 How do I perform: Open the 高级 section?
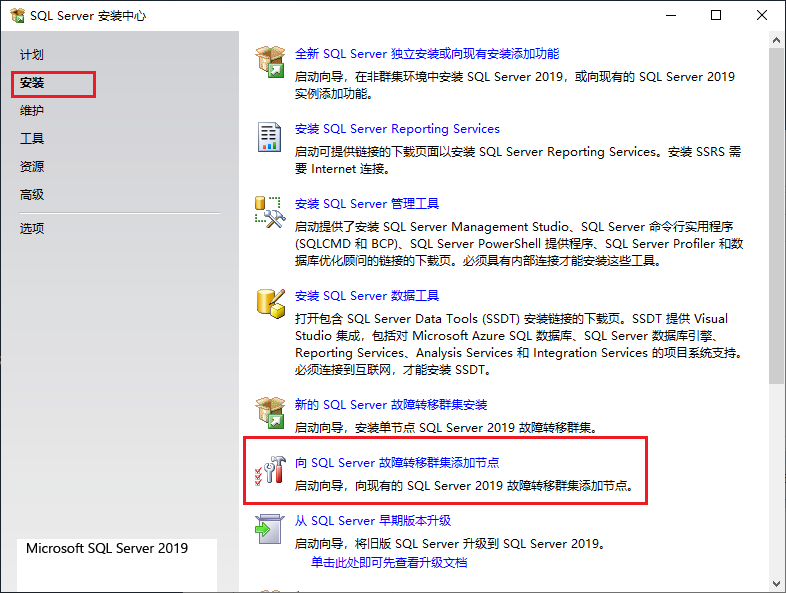click(x=32, y=195)
